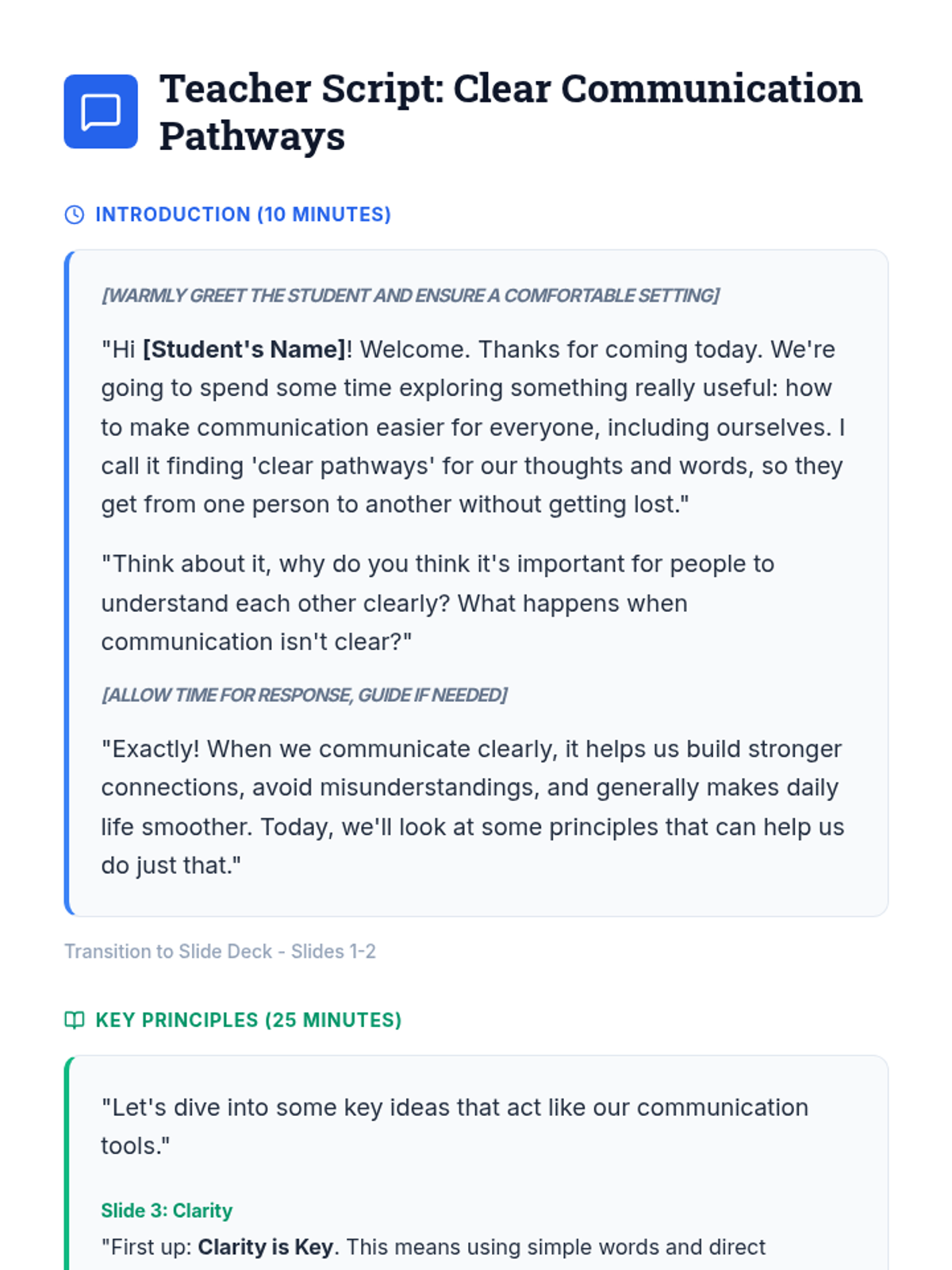Click the paragraph beginning "Exactly! When we communicate"
Viewport: 952px width, 1270px height.
click(472, 806)
